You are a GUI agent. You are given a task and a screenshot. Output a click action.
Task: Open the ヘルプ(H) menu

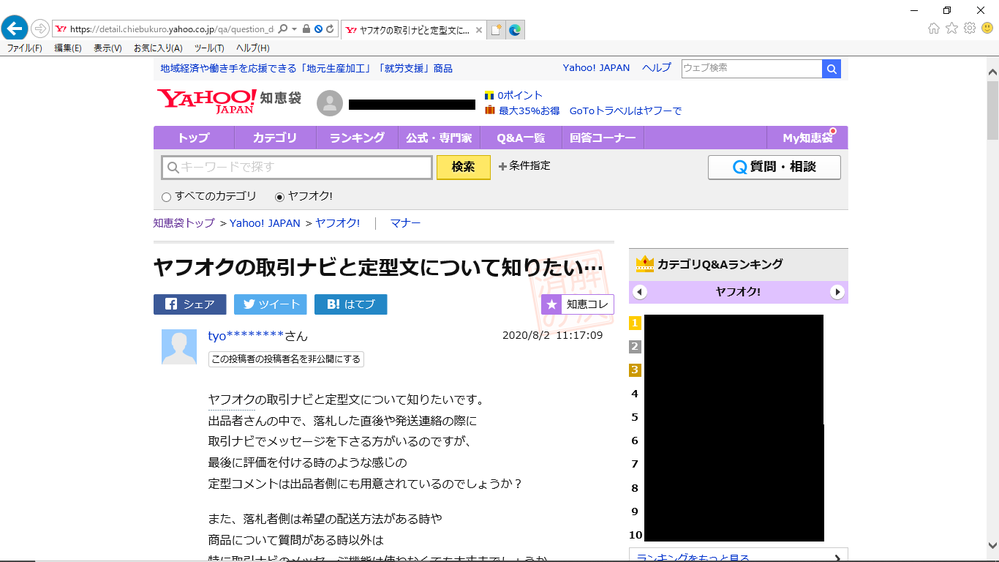[253, 48]
